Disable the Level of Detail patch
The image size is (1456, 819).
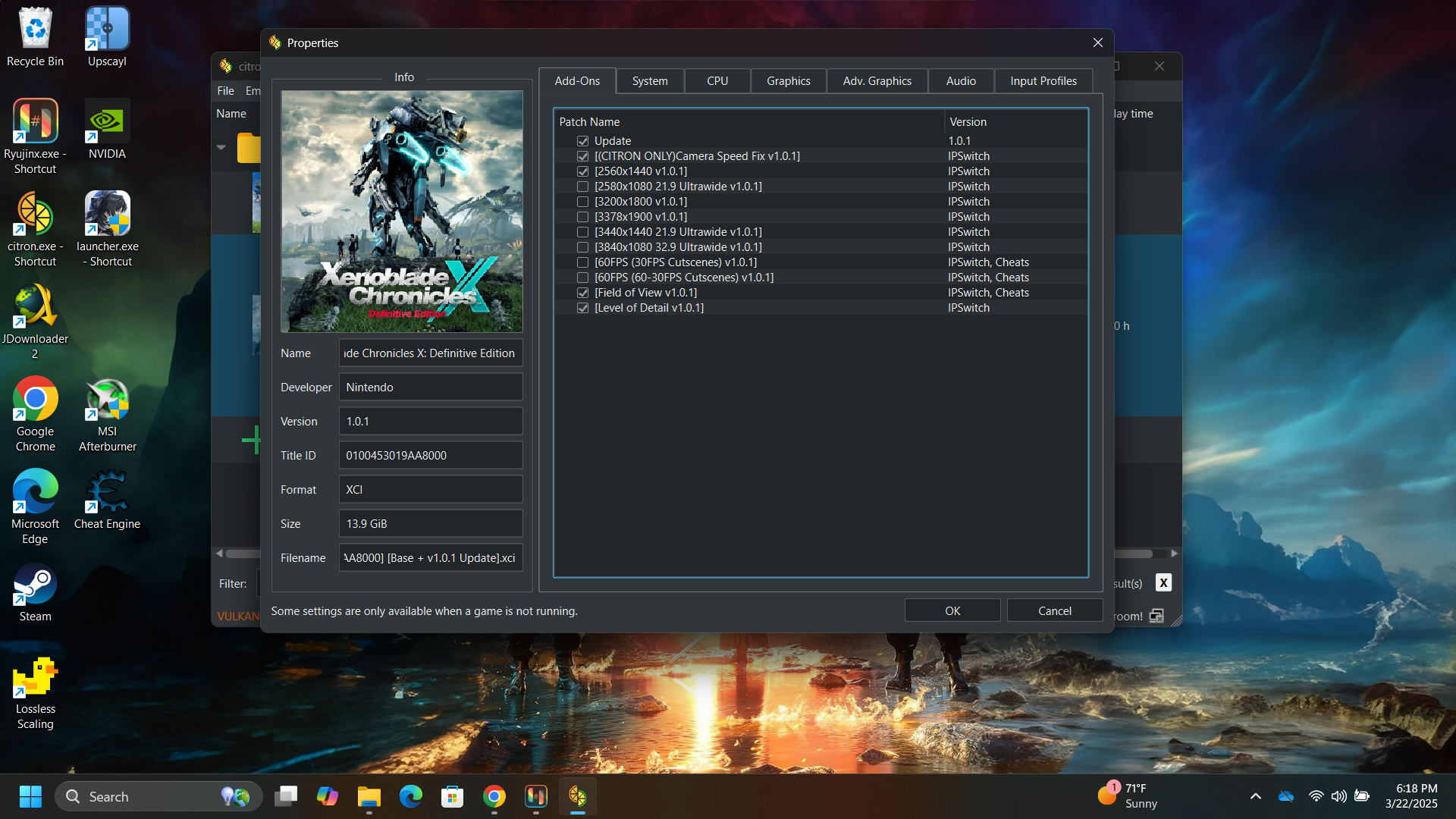582,308
